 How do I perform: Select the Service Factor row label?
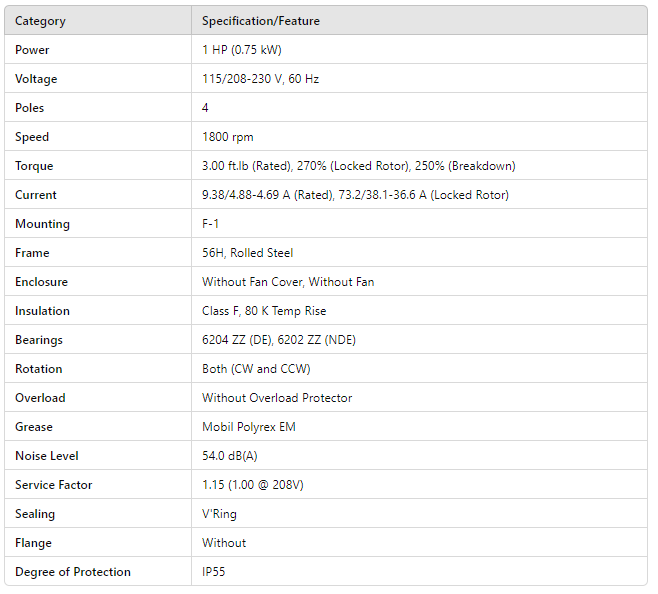click(x=54, y=485)
